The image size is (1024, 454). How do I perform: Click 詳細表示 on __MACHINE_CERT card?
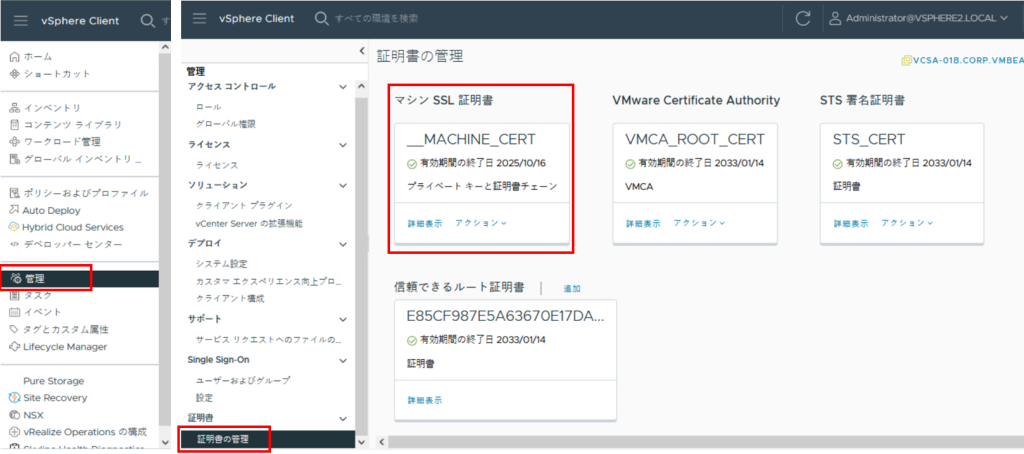425,223
